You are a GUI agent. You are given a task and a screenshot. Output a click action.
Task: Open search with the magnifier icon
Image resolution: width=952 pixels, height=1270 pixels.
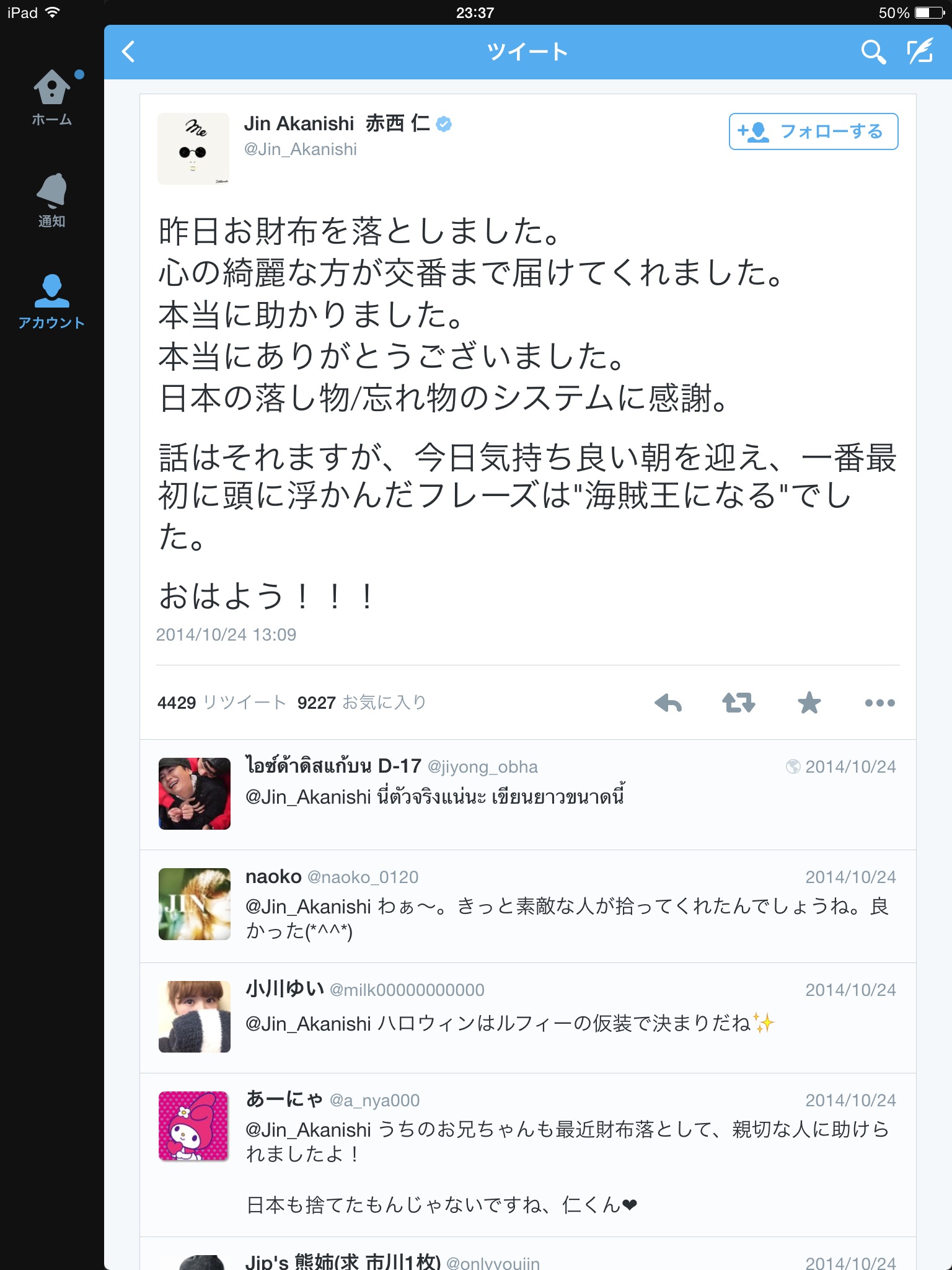point(873,52)
